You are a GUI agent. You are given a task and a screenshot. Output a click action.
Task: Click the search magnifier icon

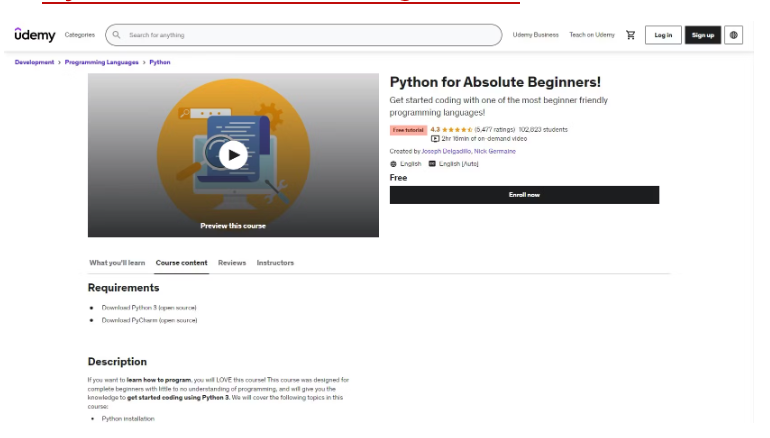(x=116, y=35)
